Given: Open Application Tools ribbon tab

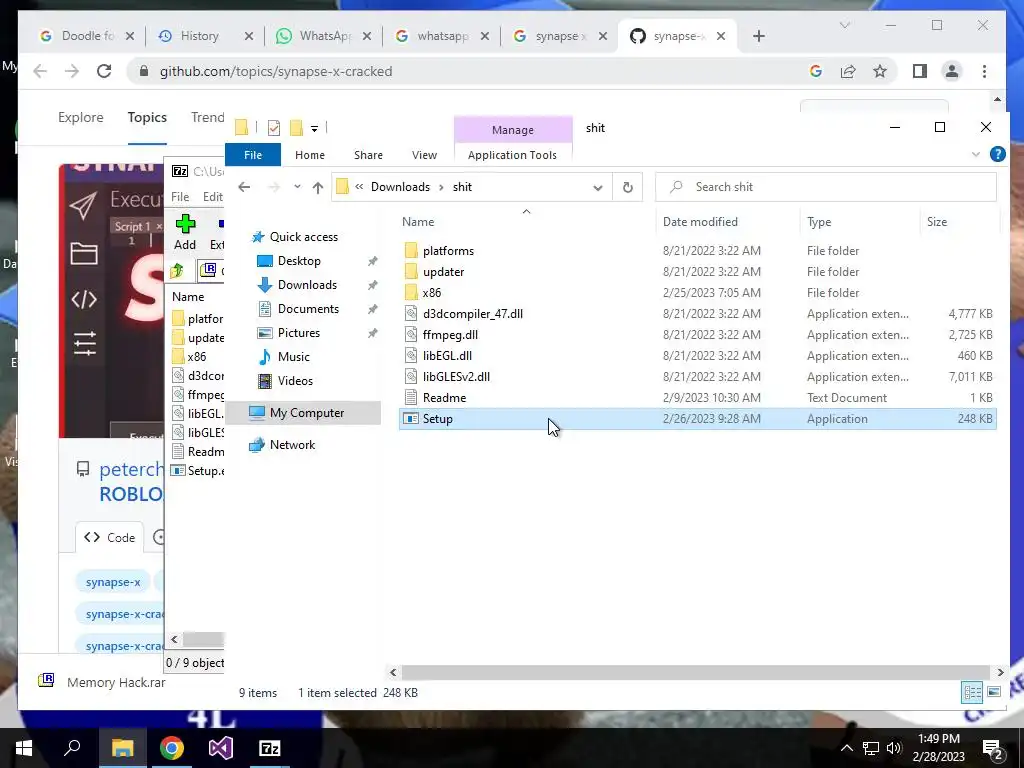Looking at the screenshot, I should pos(512,155).
